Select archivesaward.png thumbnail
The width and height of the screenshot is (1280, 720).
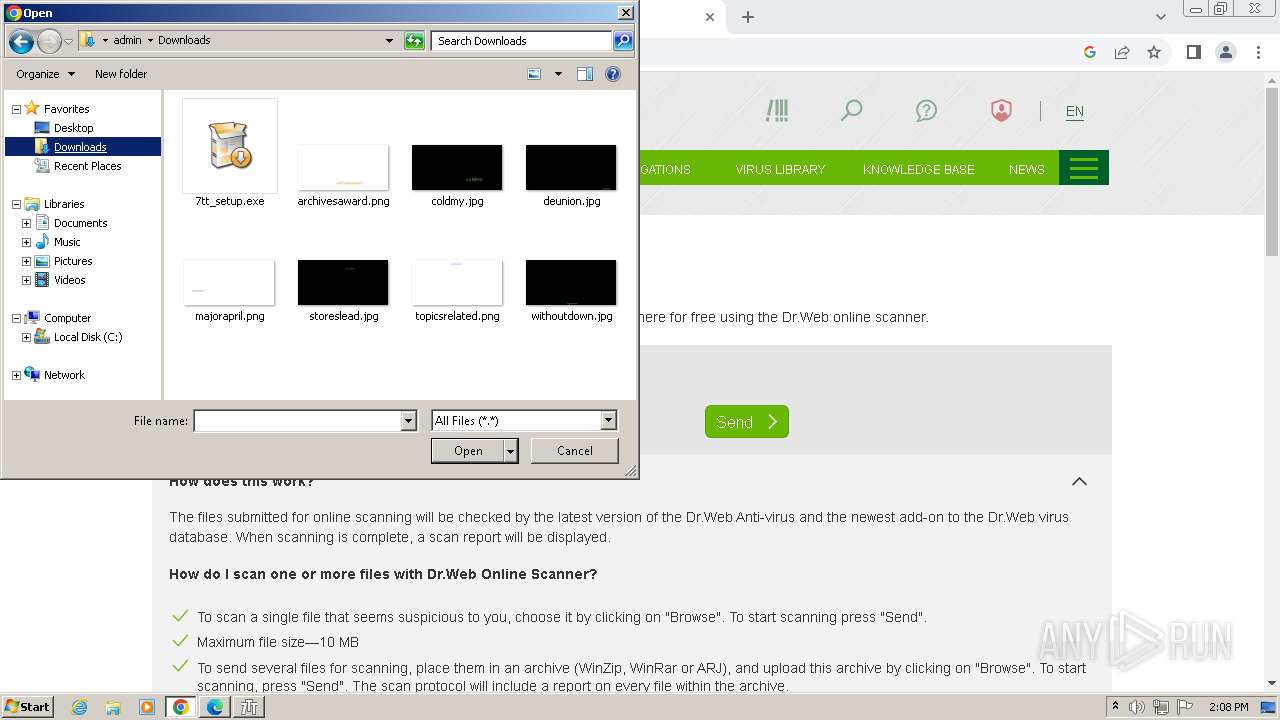click(x=343, y=176)
